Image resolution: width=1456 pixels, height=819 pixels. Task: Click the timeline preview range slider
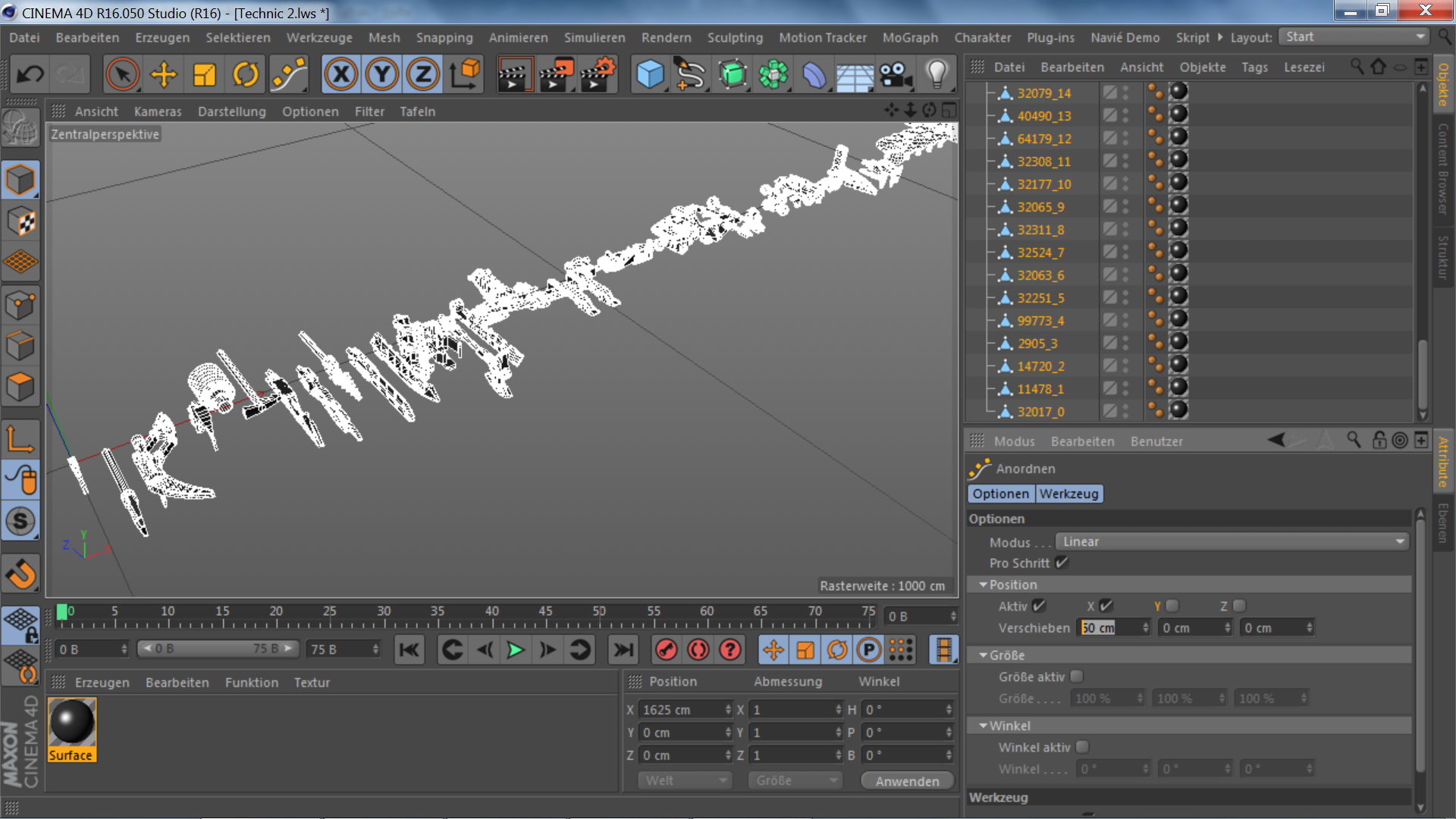pos(217,649)
